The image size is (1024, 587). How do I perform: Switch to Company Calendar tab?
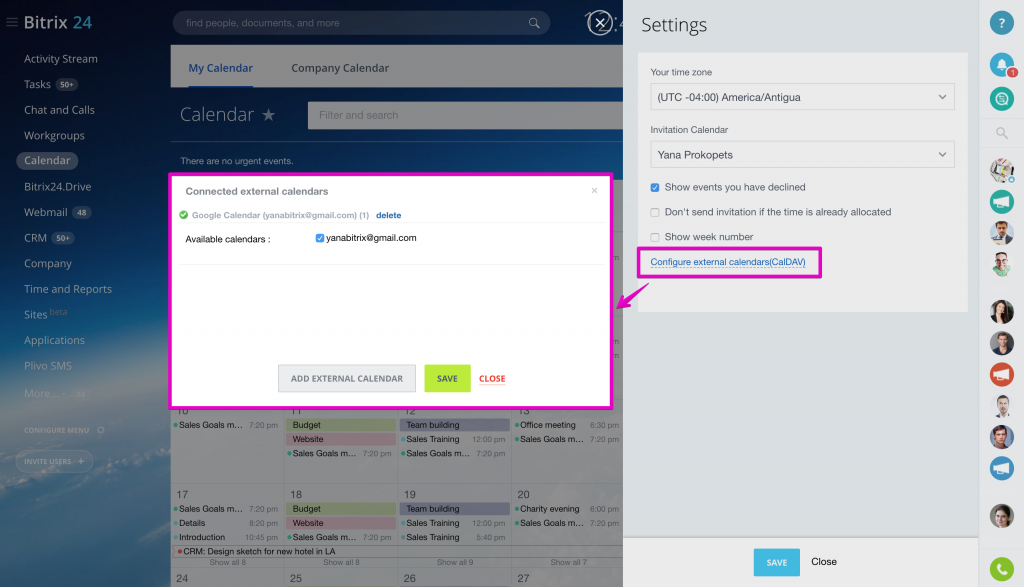(x=340, y=68)
